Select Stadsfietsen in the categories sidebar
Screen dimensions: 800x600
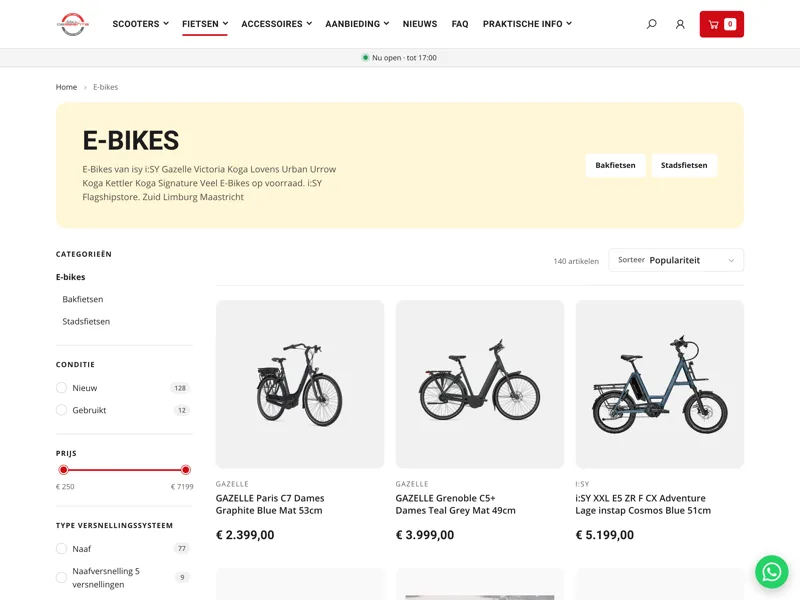click(86, 321)
